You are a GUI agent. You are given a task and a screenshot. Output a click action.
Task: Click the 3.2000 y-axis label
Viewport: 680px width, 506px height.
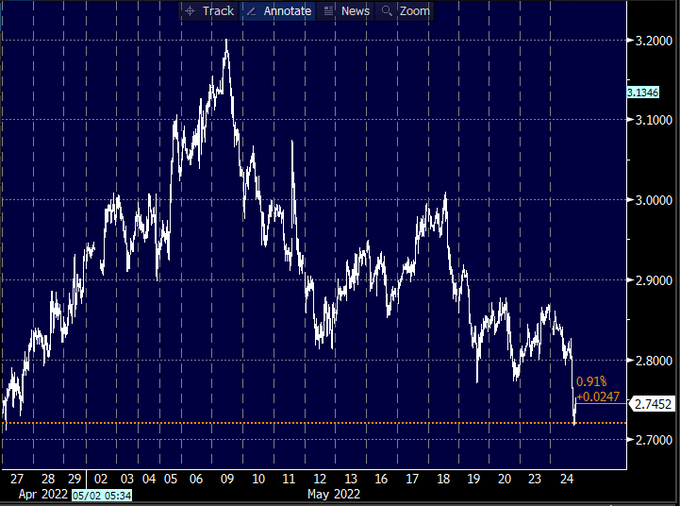click(654, 41)
